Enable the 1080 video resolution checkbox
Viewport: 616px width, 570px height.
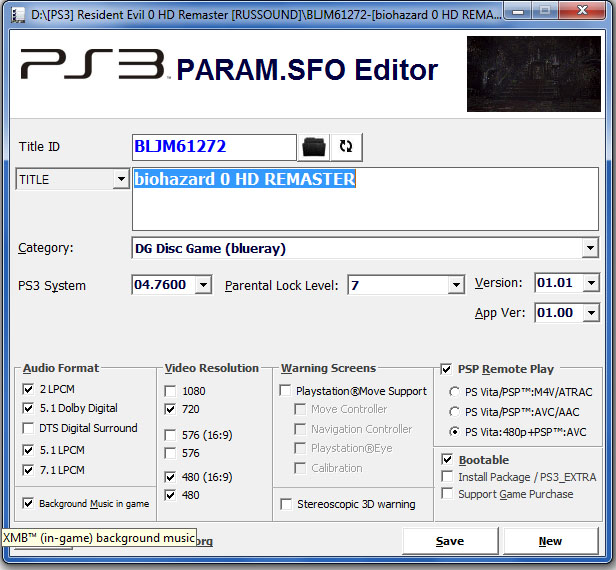[172, 391]
